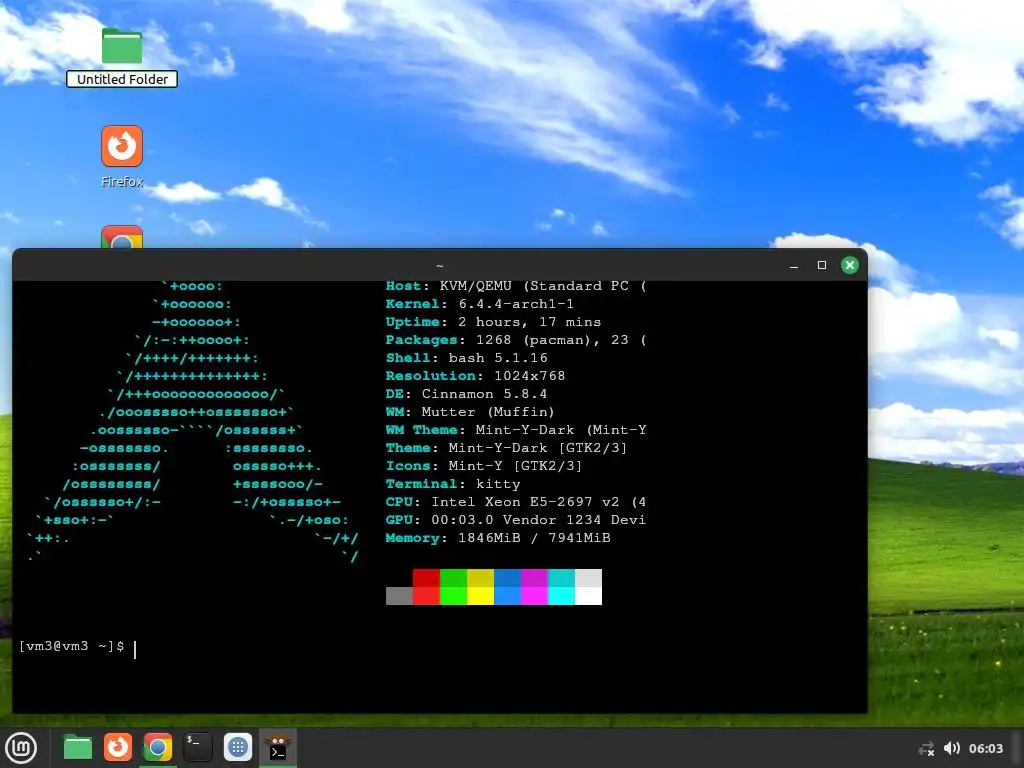Select the kitty terminal taskbar entry
The width and height of the screenshot is (1024, 768).
[278, 748]
